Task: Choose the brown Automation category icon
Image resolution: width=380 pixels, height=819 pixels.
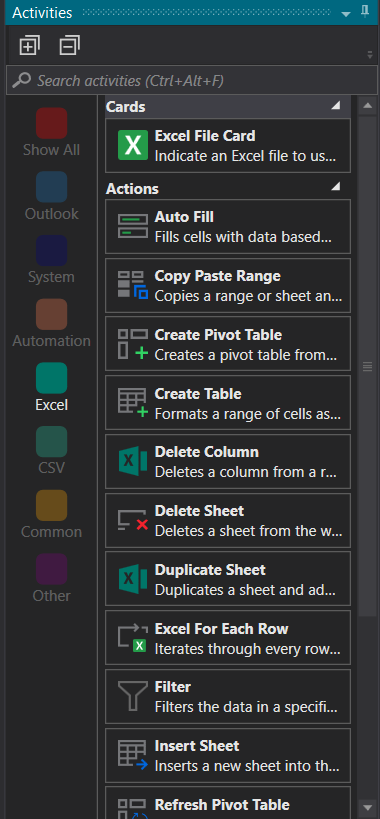Action: pyautogui.click(x=52, y=314)
